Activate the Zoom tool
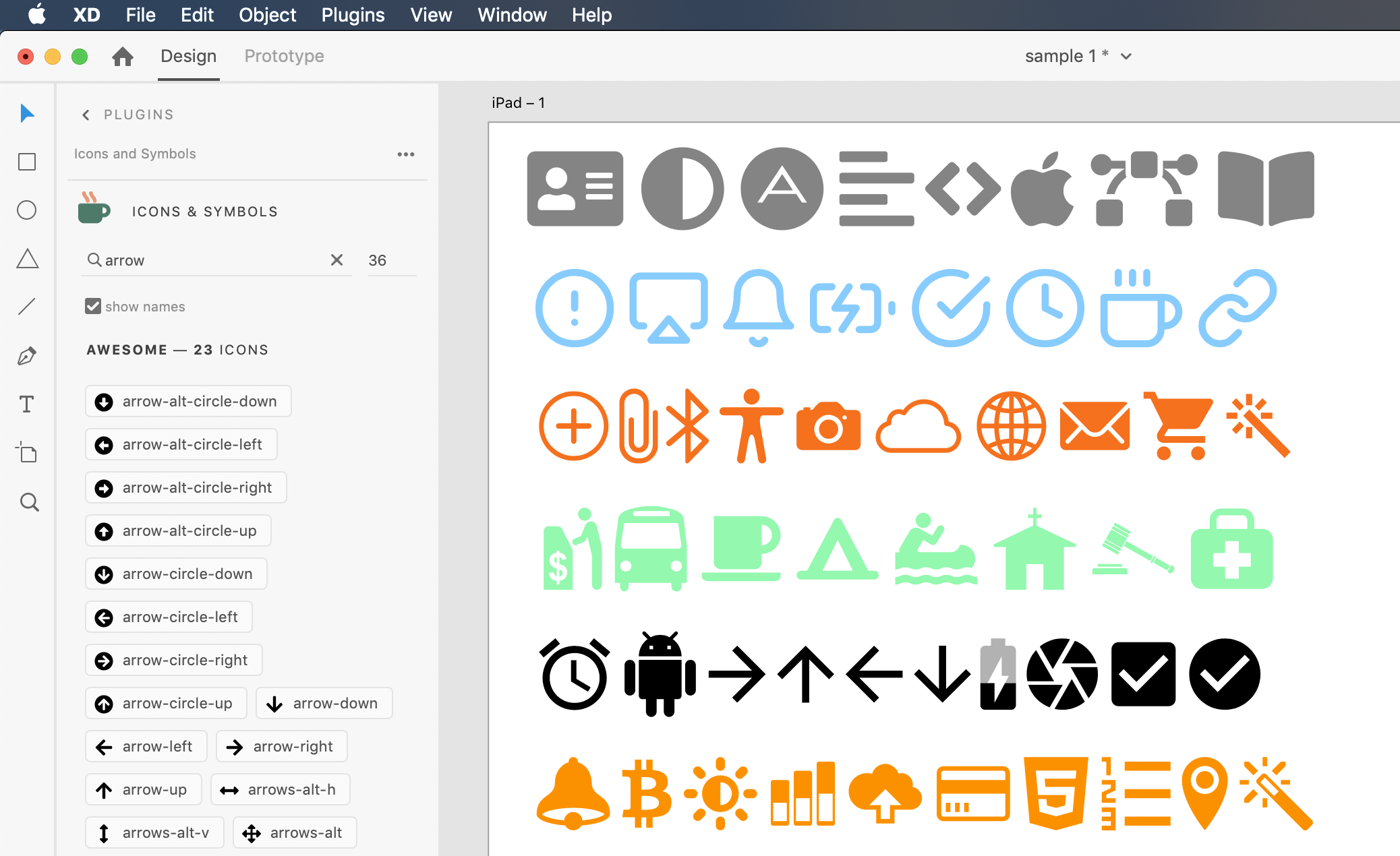Image resolution: width=1400 pixels, height=856 pixels. 29,502
